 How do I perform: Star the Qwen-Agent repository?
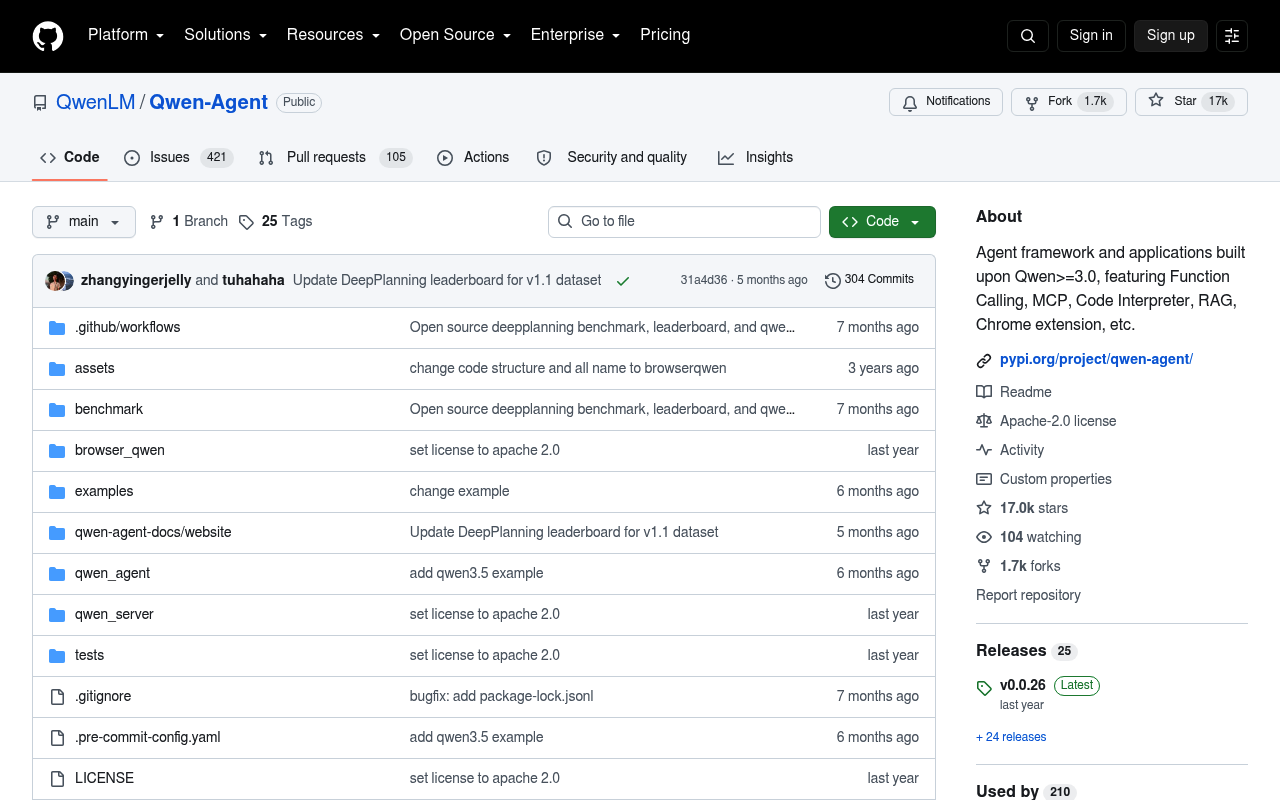pyautogui.click(x=1191, y=102)
